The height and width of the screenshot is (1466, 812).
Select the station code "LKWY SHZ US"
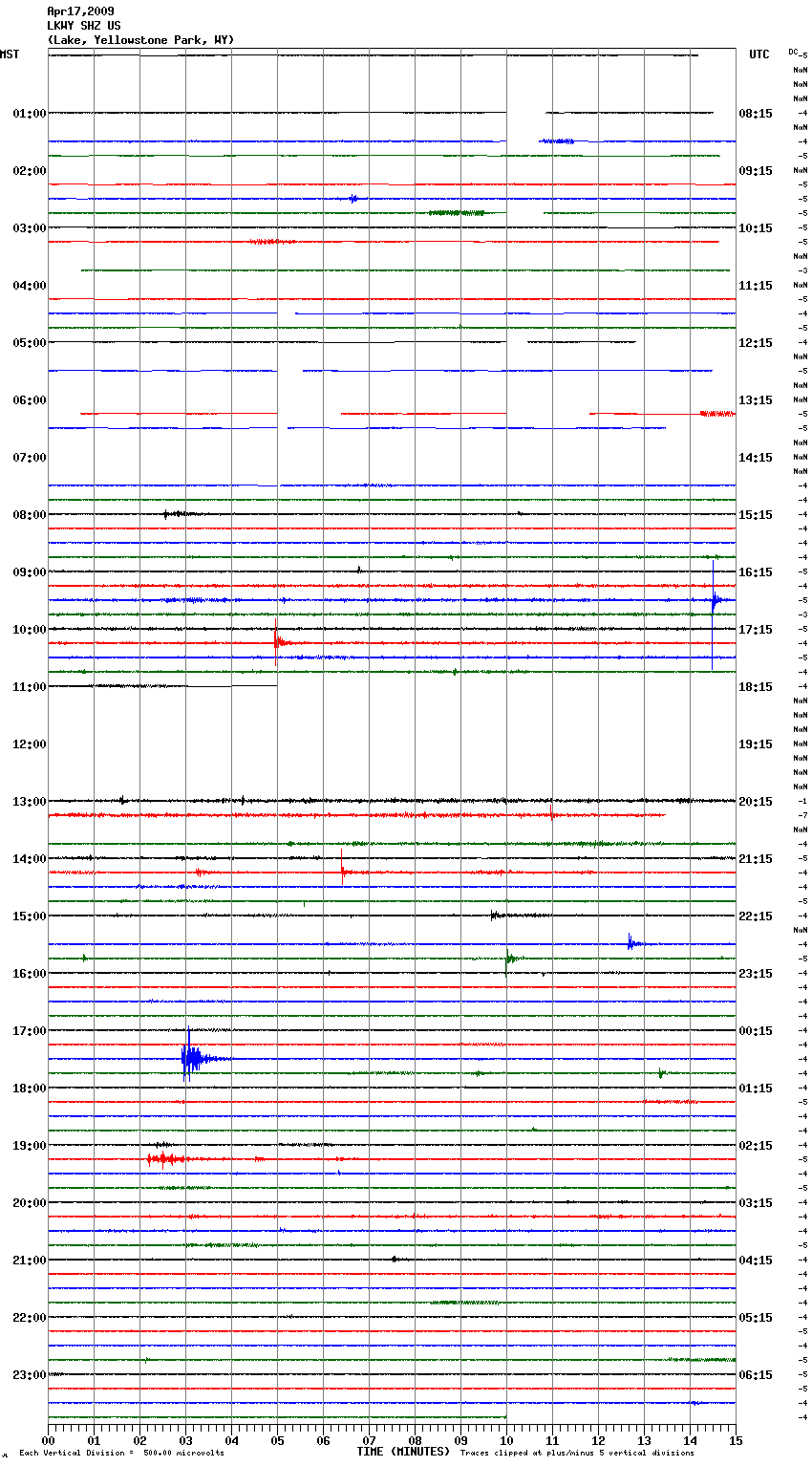click(84, 26)
